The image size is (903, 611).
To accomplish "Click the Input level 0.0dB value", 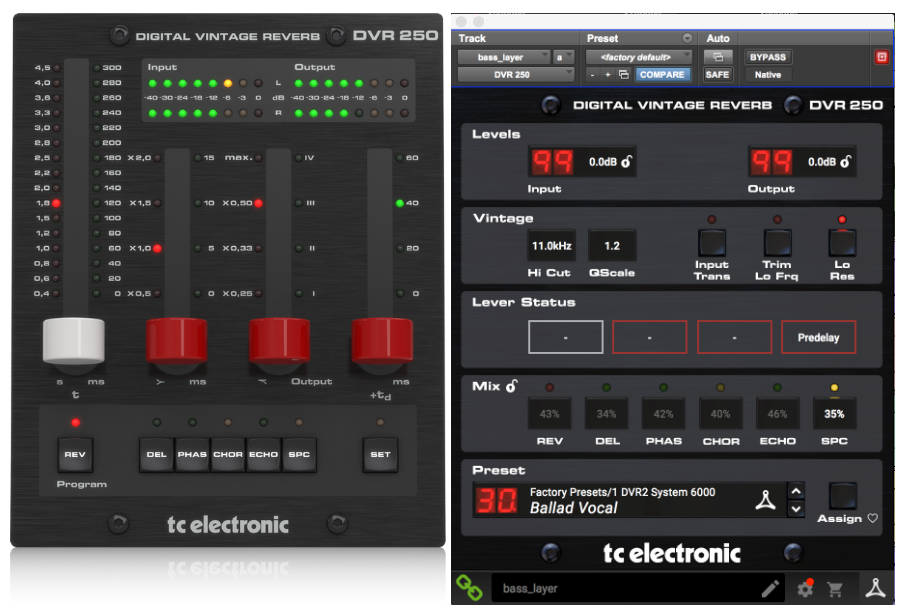I will pos(602,162).
